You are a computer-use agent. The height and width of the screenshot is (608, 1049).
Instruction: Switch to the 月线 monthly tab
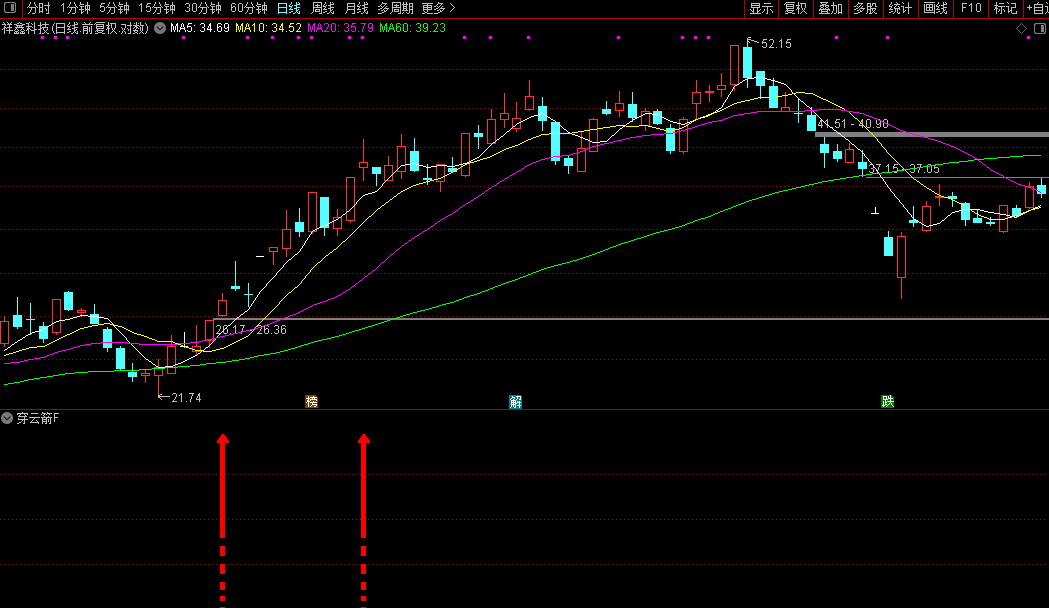point(357,8)
